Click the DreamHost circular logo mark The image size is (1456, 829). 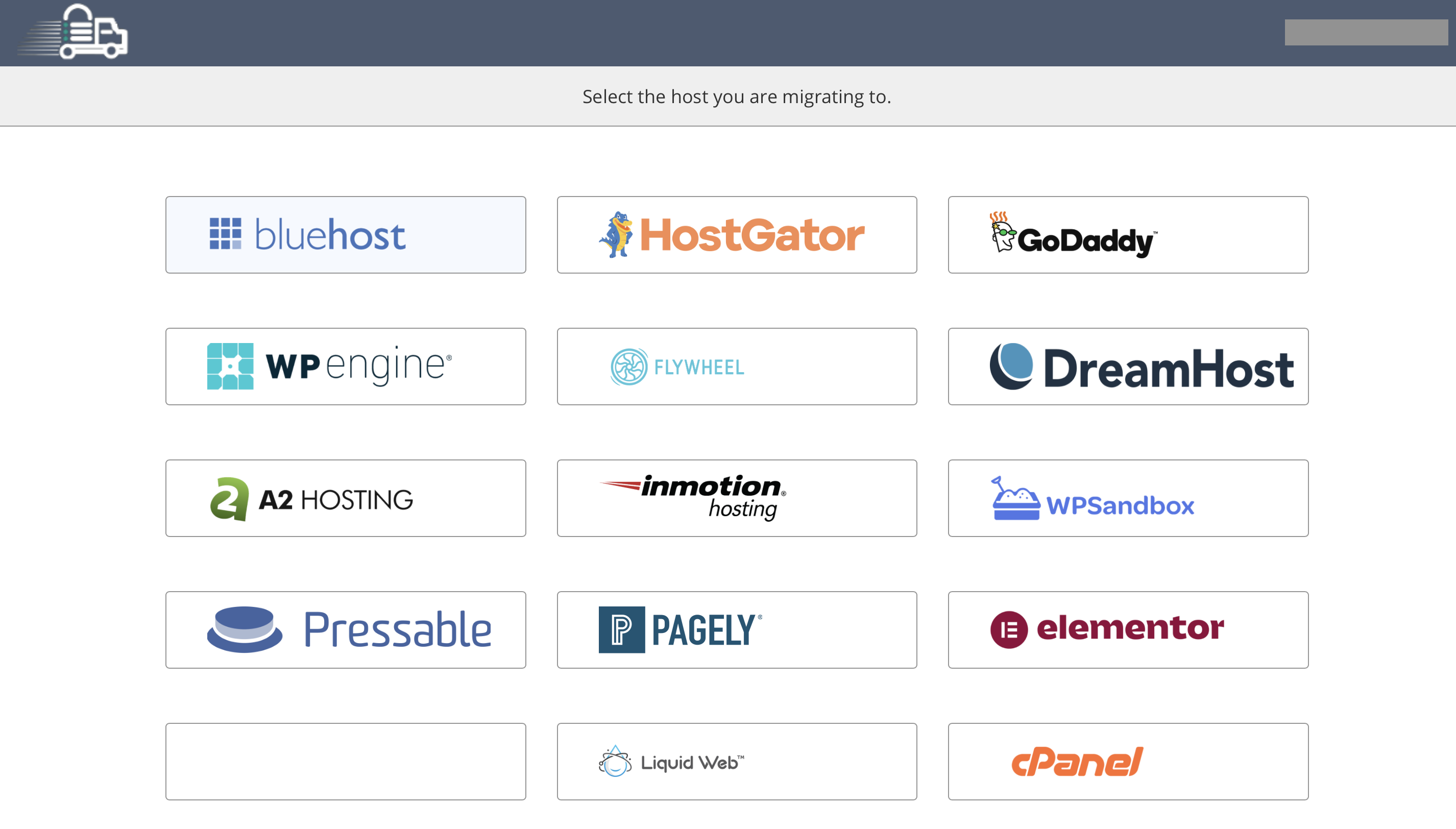1012,366
